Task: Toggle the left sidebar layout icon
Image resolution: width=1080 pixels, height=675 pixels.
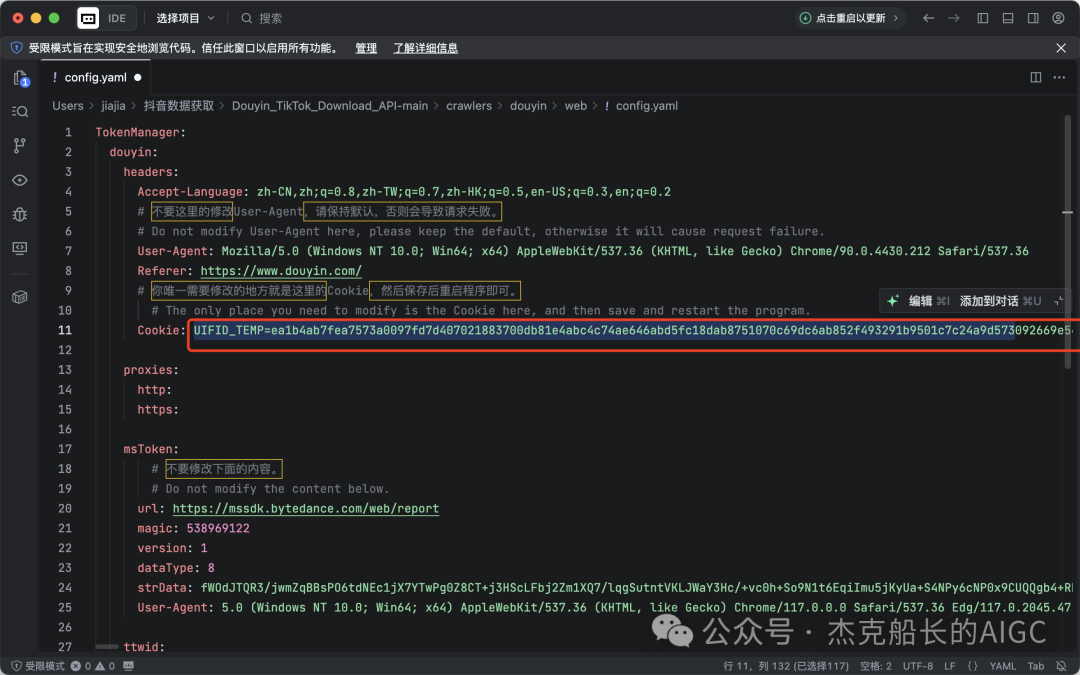Action: point(983,18)
